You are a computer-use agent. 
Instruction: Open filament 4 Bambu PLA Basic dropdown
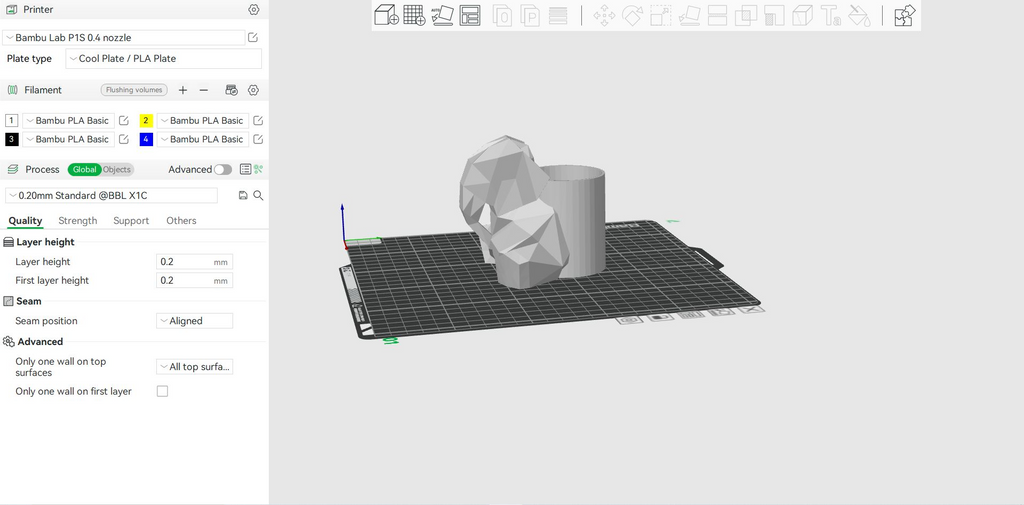203,139
